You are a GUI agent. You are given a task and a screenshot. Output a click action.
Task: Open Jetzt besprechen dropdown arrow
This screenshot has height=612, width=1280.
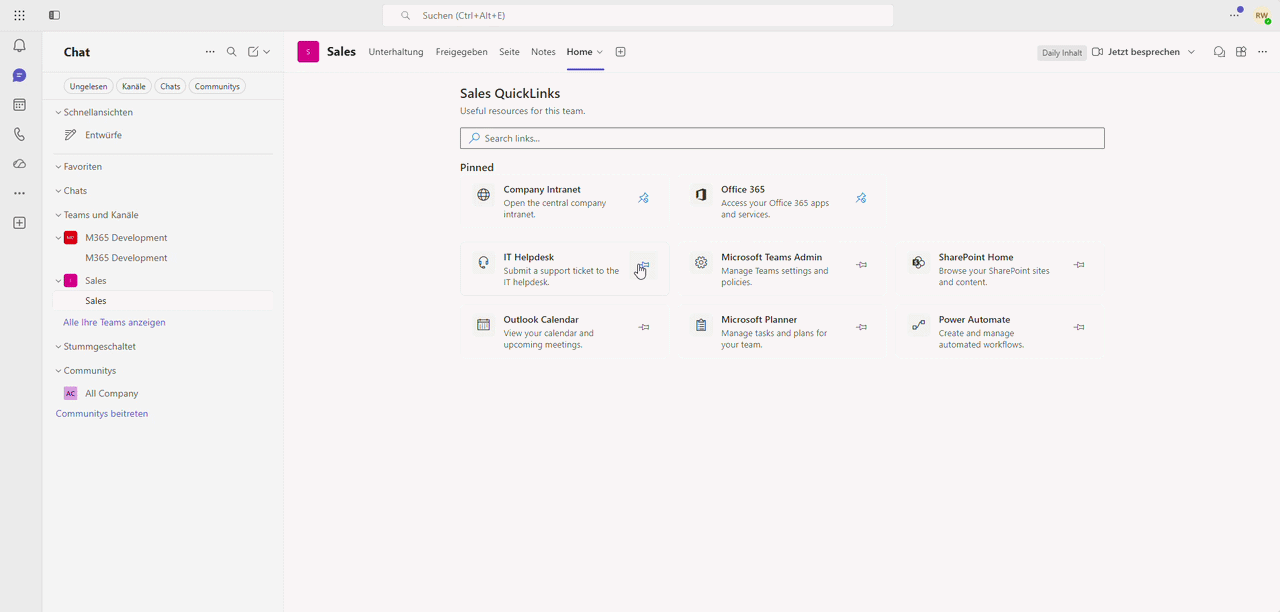point(1191,52)
